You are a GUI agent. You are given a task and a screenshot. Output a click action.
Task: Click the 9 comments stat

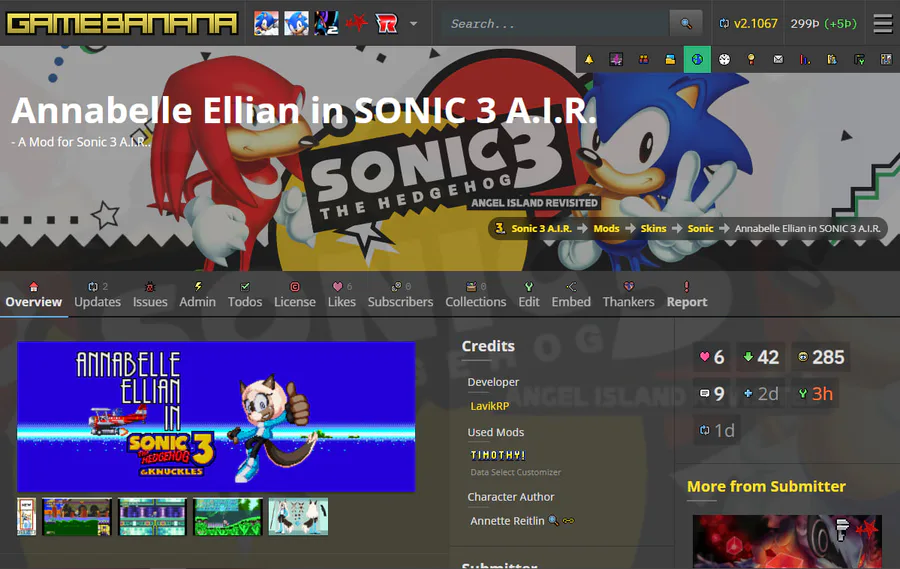click(x=712, y=394)
